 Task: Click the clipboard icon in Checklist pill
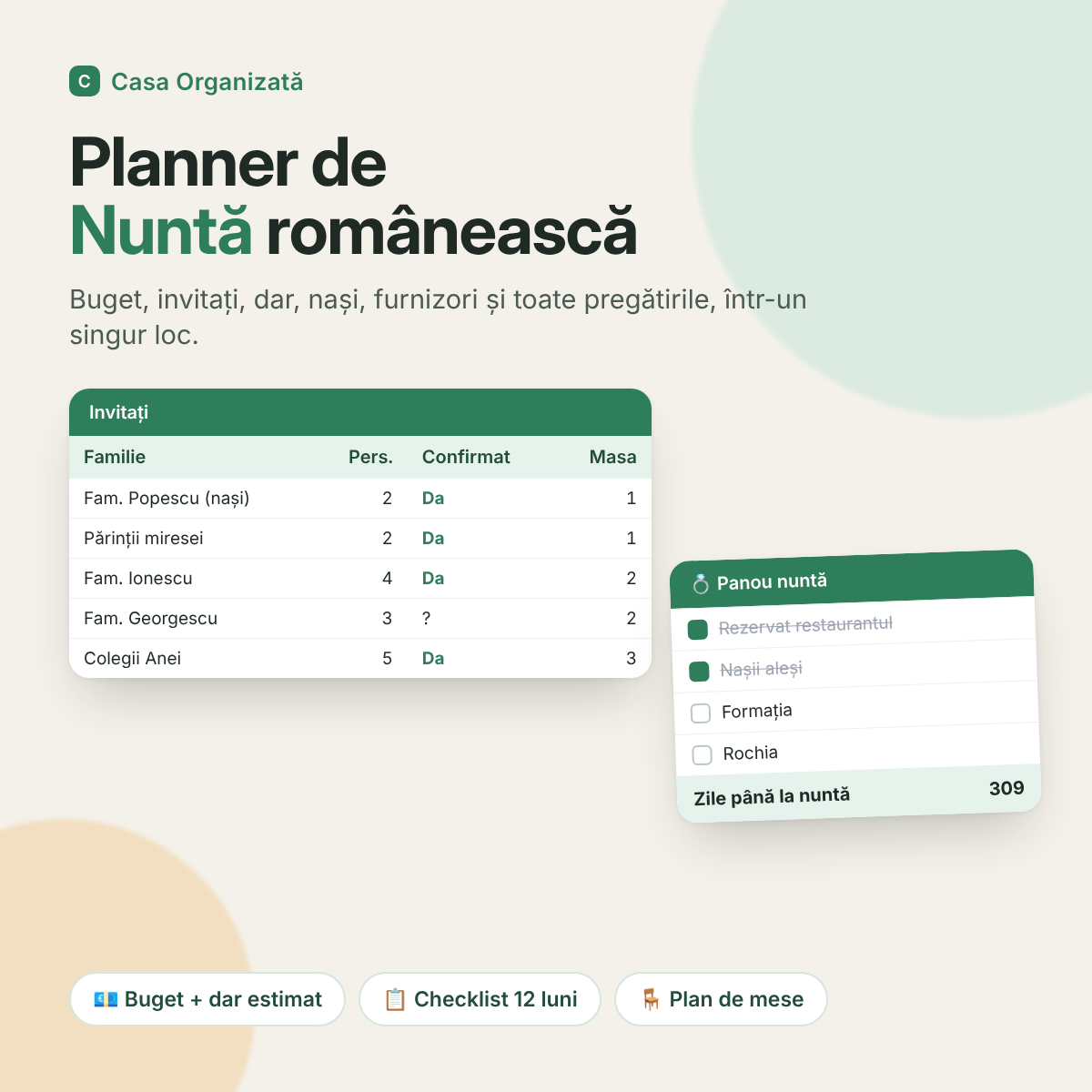(x=395, y=999)
